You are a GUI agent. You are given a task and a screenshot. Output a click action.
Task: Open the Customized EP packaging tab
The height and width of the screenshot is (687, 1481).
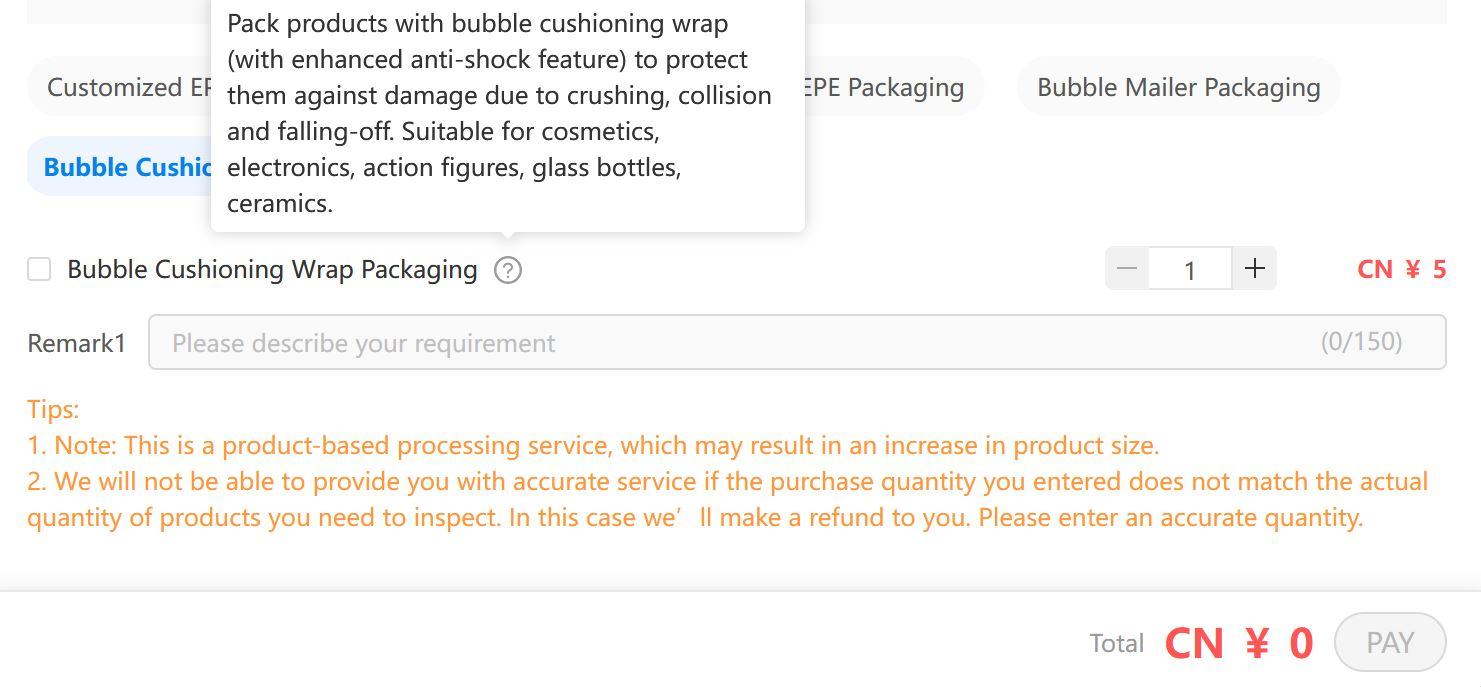coord(119,87)
